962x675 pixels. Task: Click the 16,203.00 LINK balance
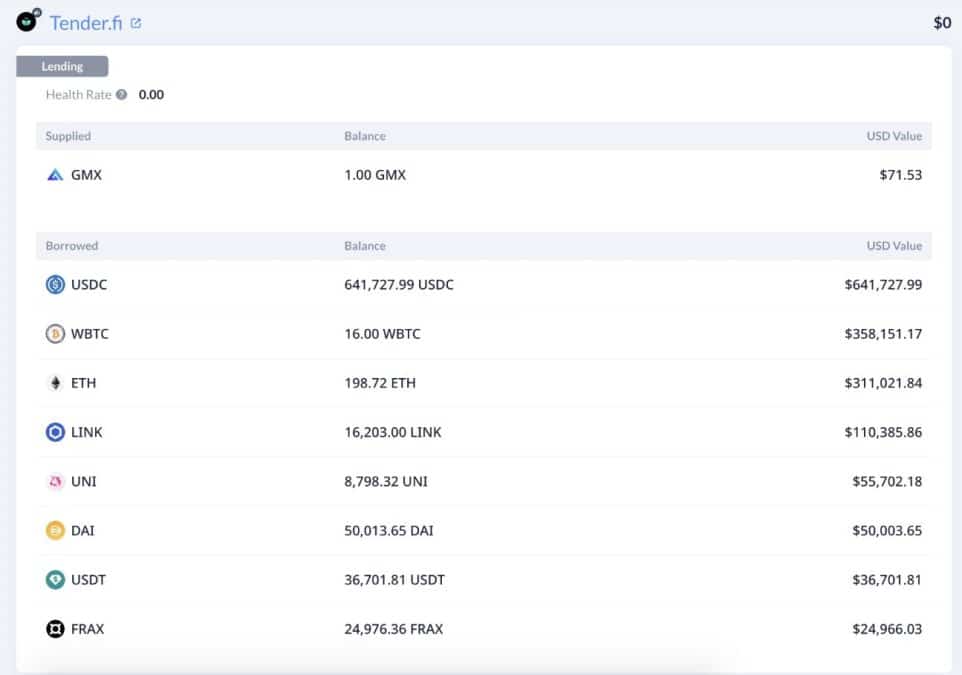click(x=393, y=432)
